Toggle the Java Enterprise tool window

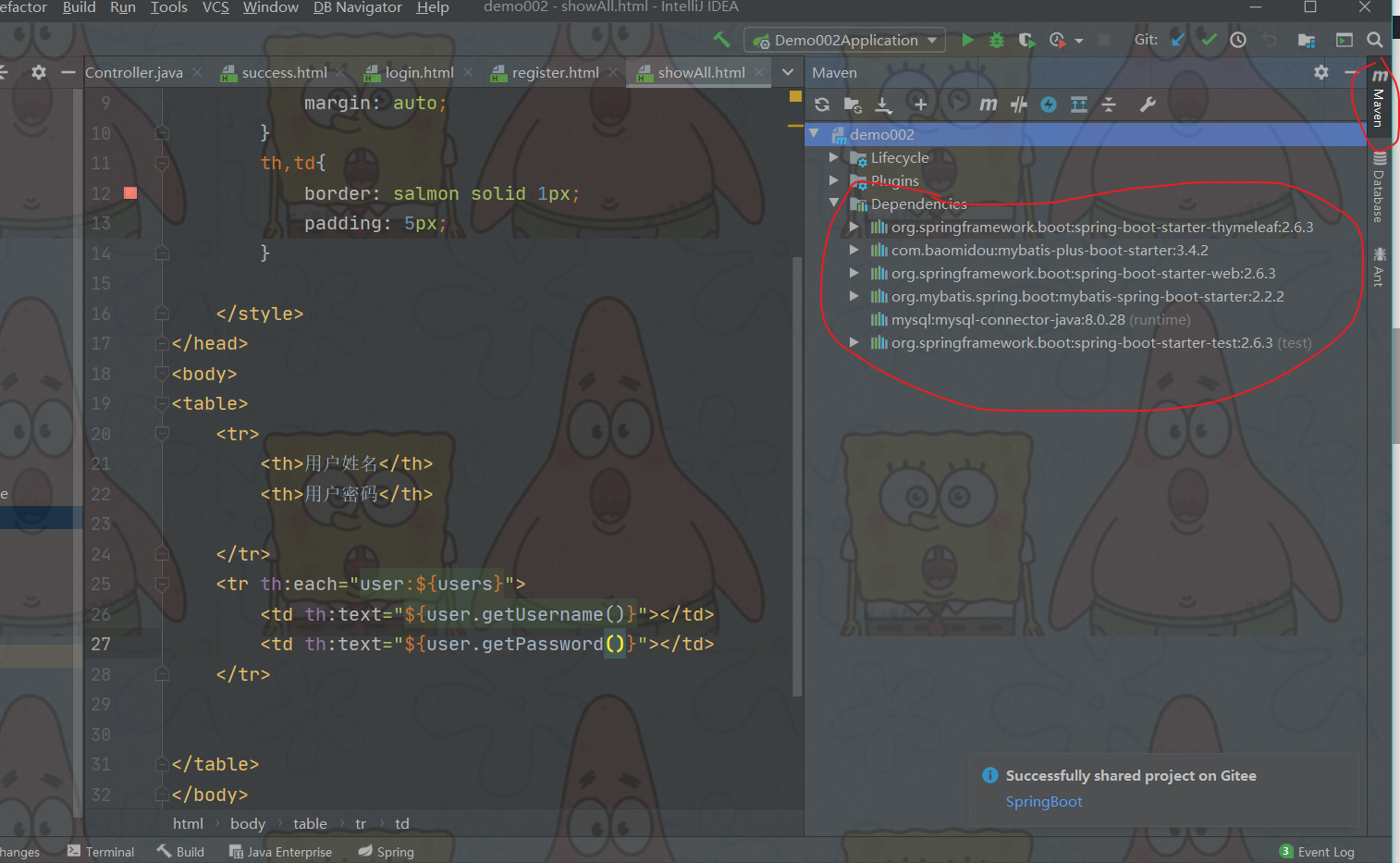pos(280,852)
